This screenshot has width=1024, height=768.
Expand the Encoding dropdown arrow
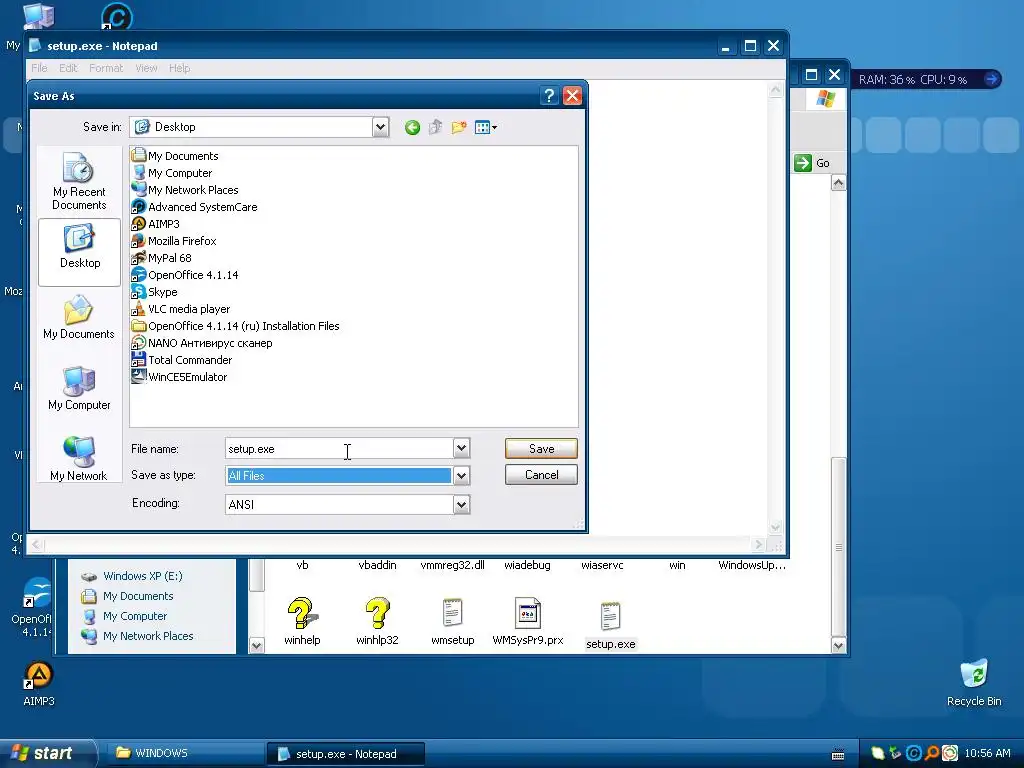(x=461, y=504)
